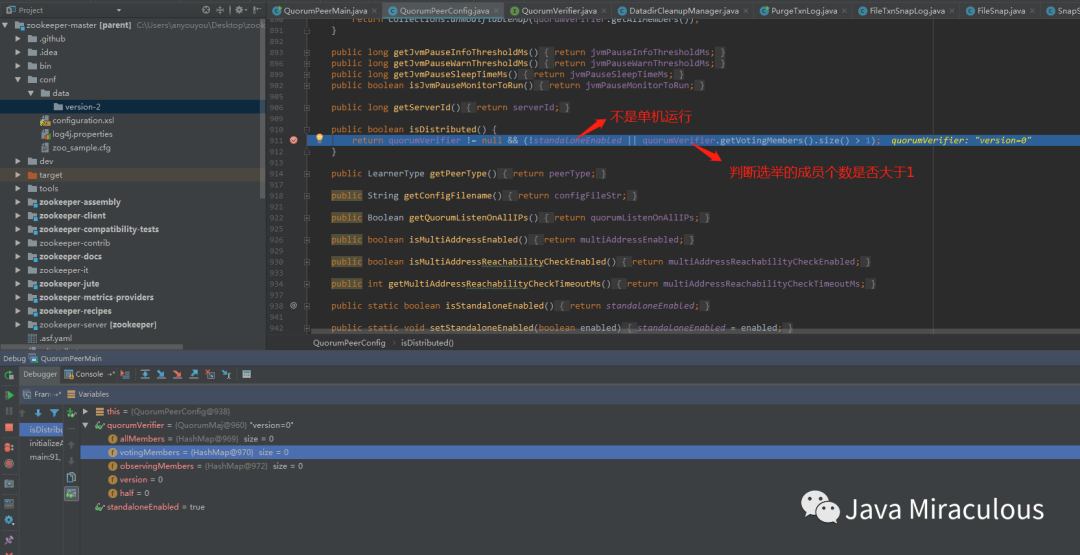
Task: Click the Pause Program icon
Action: pyautogui.click(x=9, y=411)
